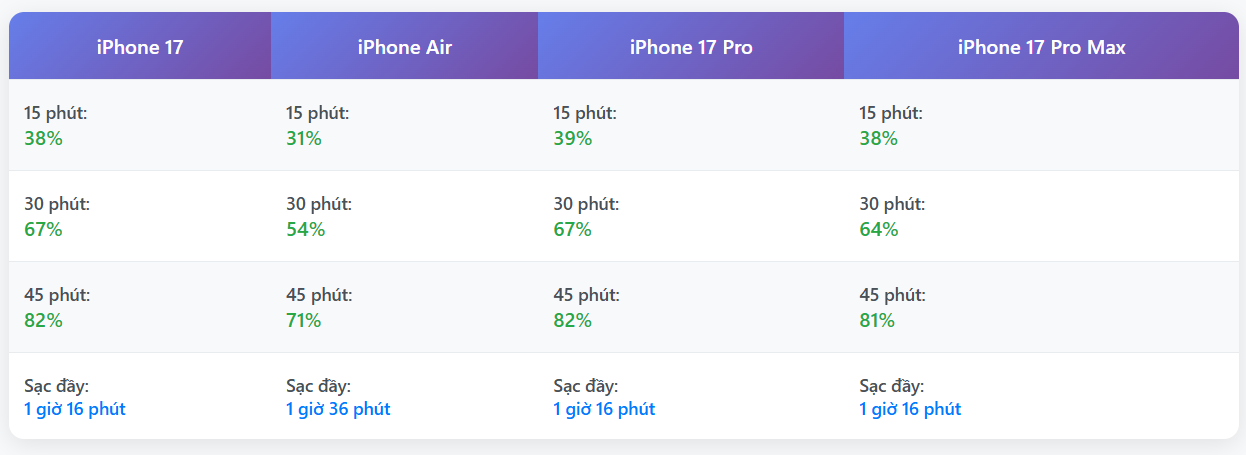Image resolution: width=1246 pixels, height=455 pixels.
Task: Select the 39% value for iPhone 17 Pro
Action: (x=572, y=138)
